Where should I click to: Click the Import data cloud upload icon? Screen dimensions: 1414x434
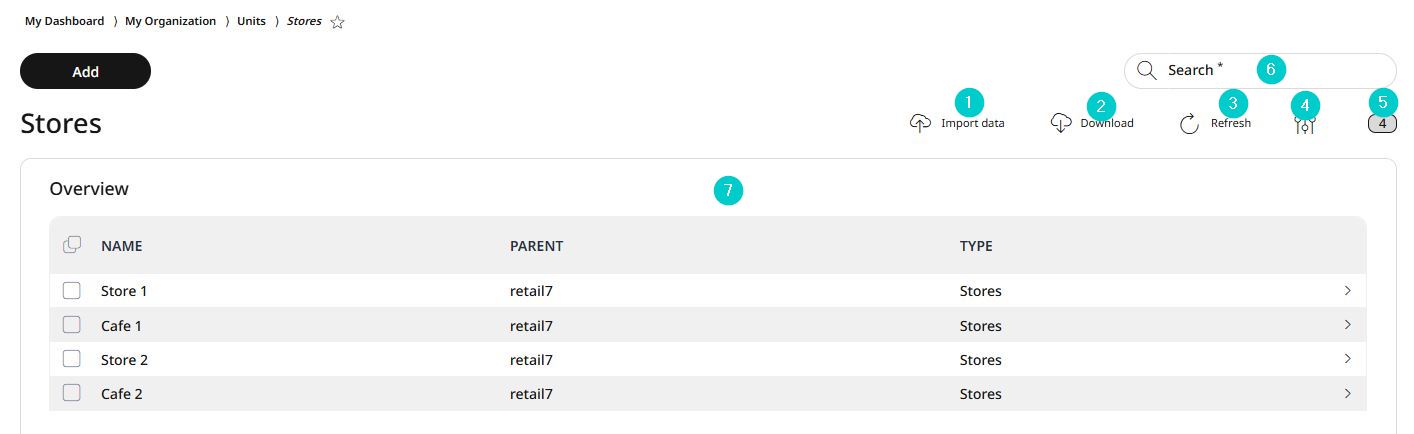tap(920, 123)
